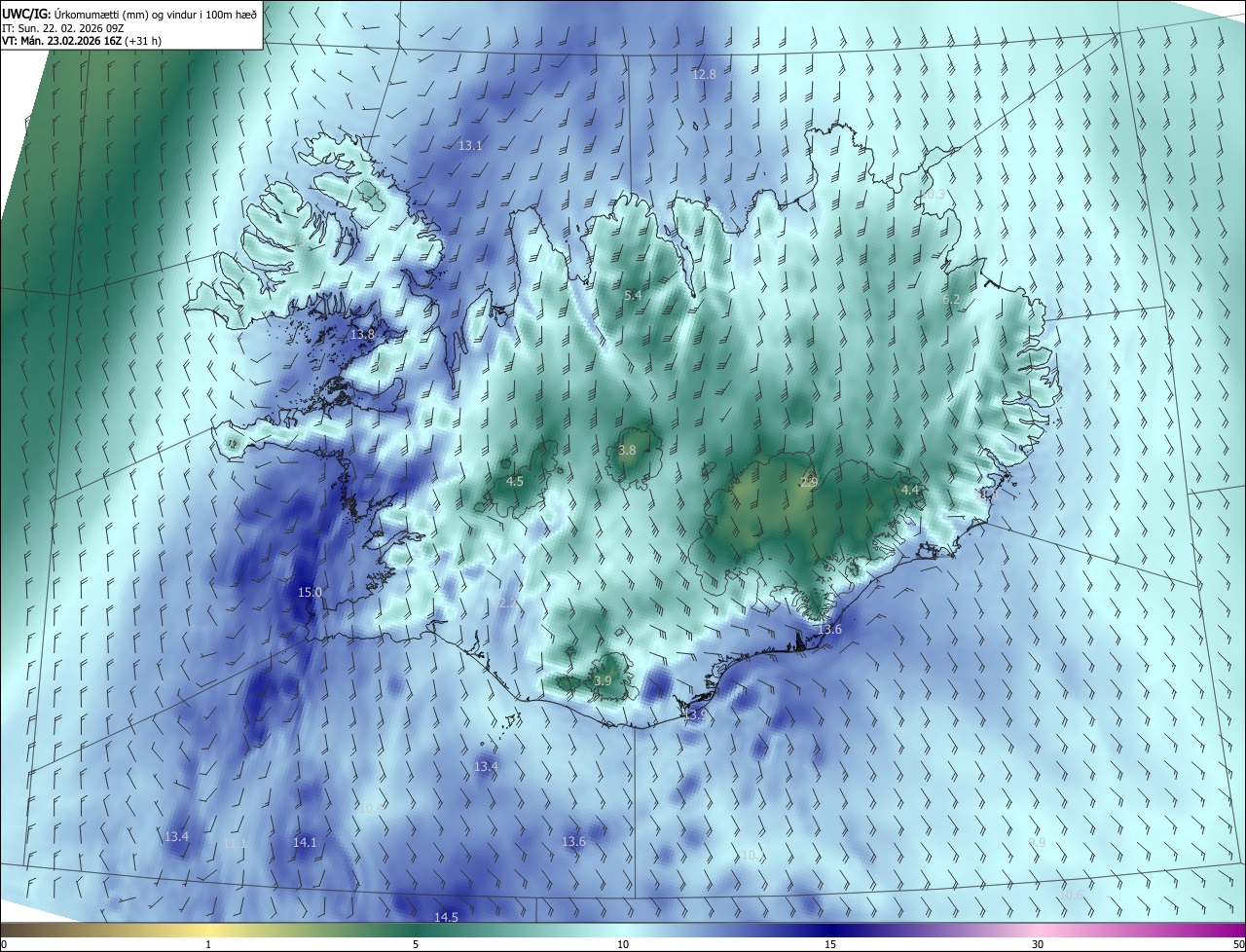The height and width of the screenshot is (952, 1246).
Task: Click the 4.5 value on Langjökull glacier
Action: pyautogui.click(x=515, y=481)
